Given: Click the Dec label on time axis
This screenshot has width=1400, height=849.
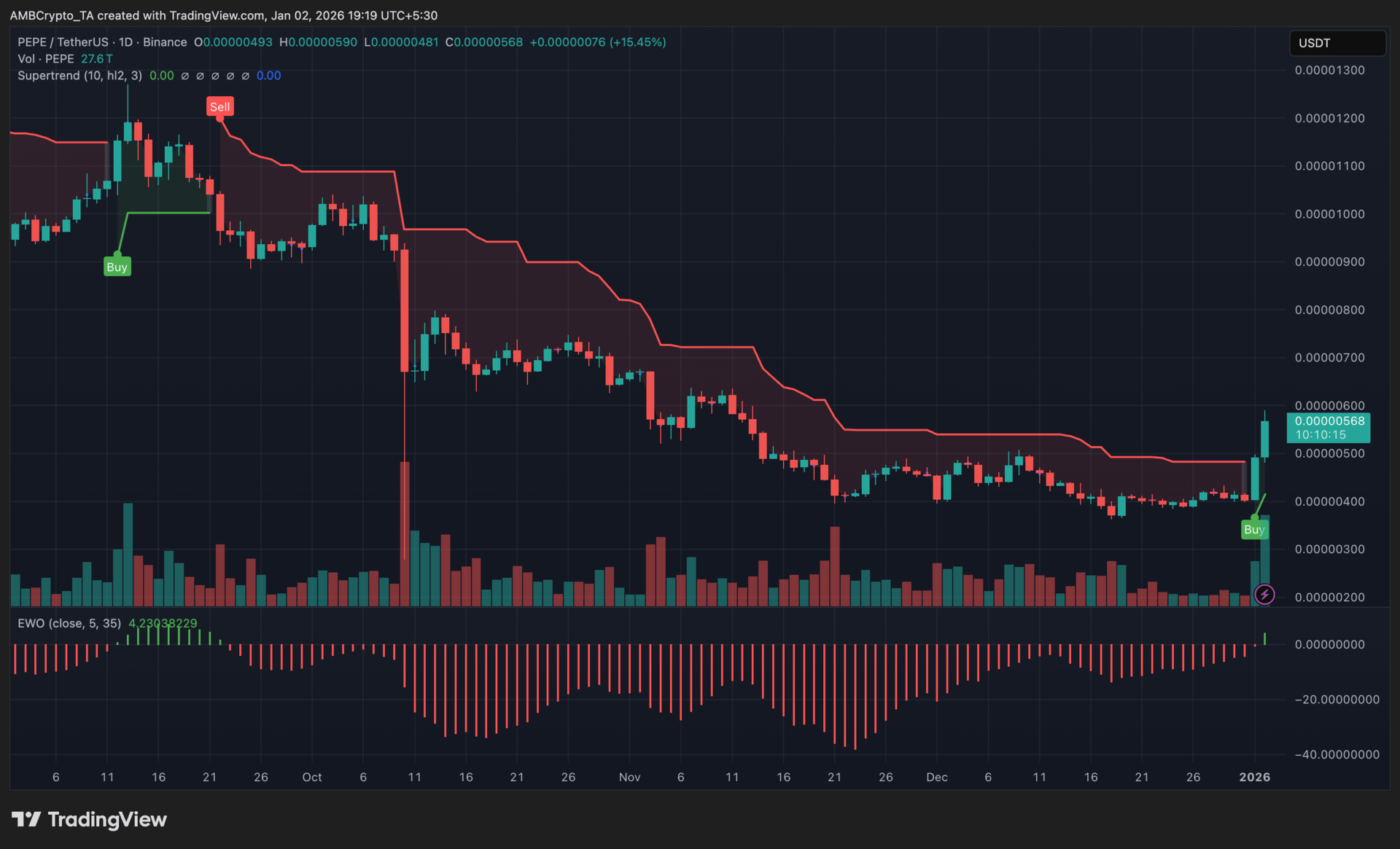Looking at the screenshot, I should point(936,777).
